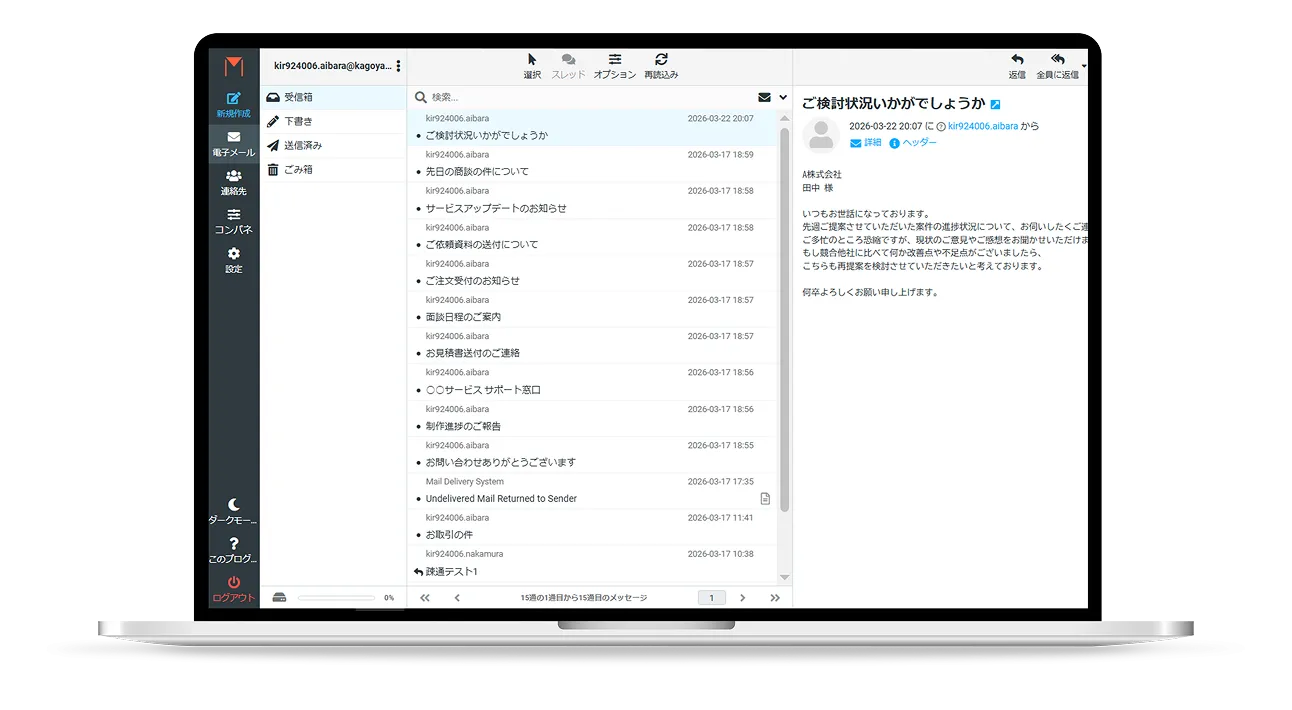1292x710 pixels.
Task: Open message 疎通テスト1
Action: pyautogui.click(x=591, y=563)
